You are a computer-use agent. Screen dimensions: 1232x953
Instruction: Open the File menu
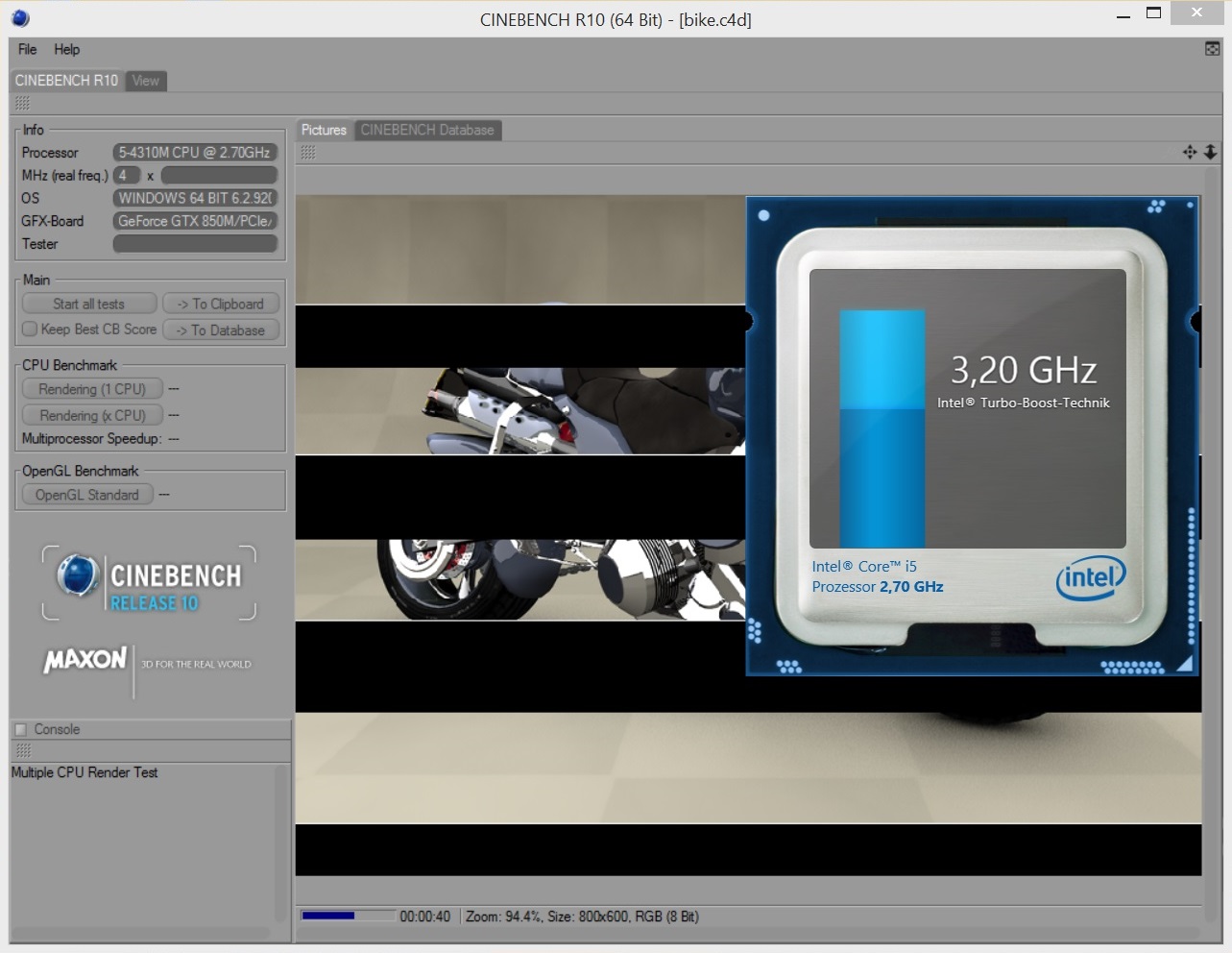[27, 49]
